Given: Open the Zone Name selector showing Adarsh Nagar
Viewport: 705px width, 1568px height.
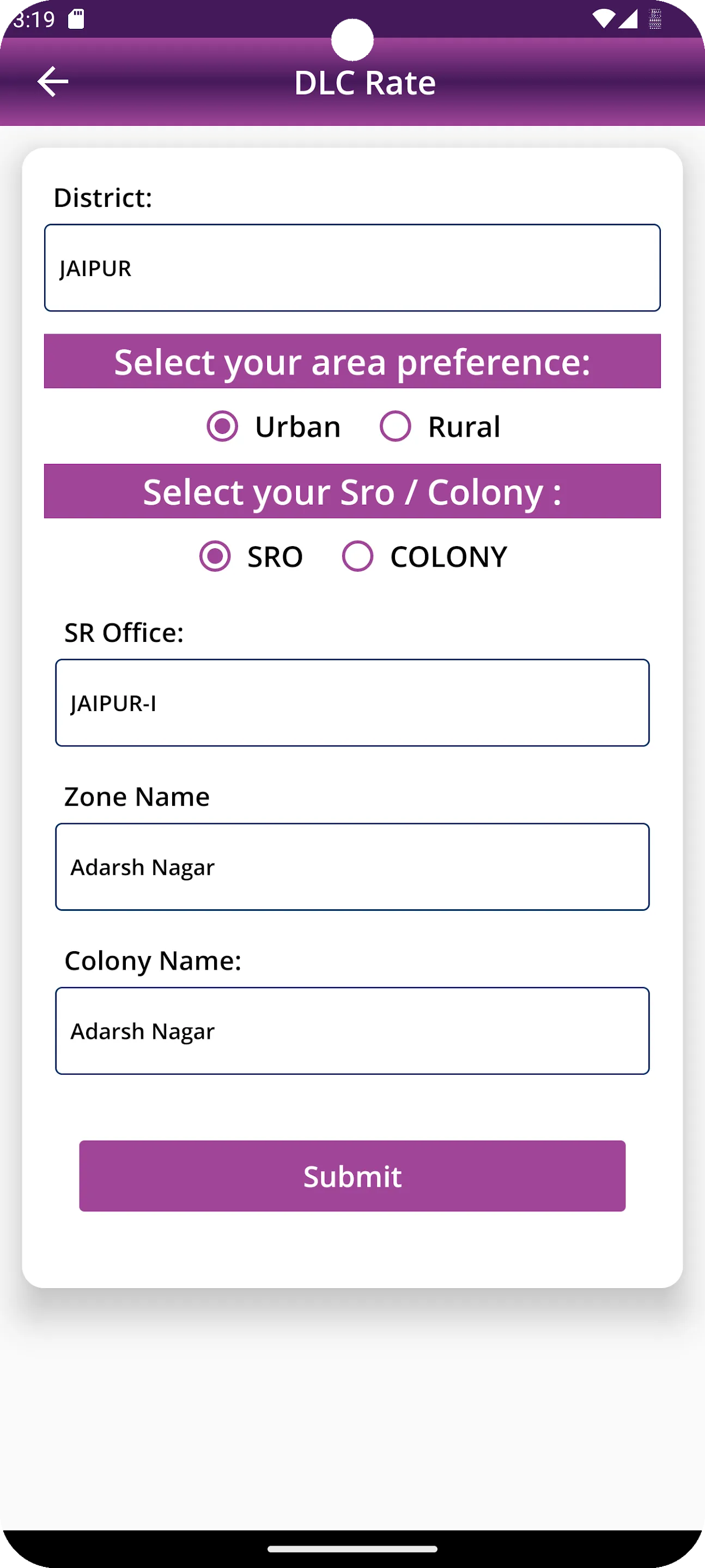Looking at the screenshot, I should (x=352, y=867).
